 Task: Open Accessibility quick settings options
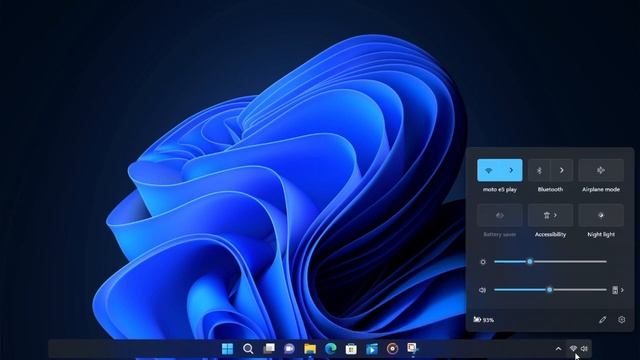tap(550, 215)
